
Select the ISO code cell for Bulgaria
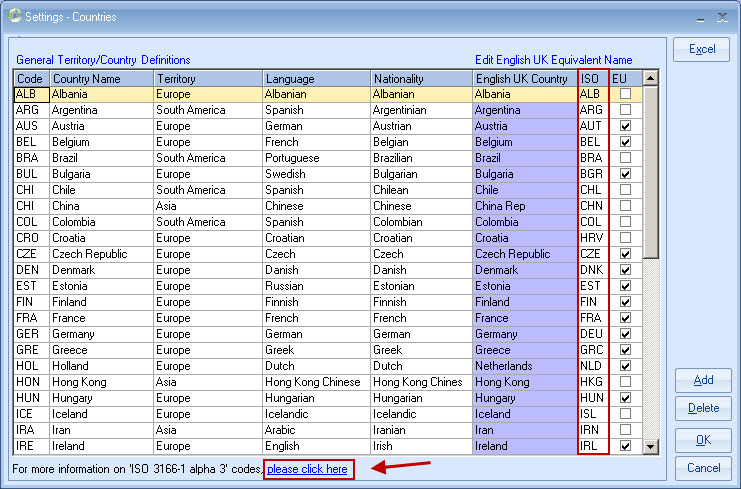[x=592, y=174]
